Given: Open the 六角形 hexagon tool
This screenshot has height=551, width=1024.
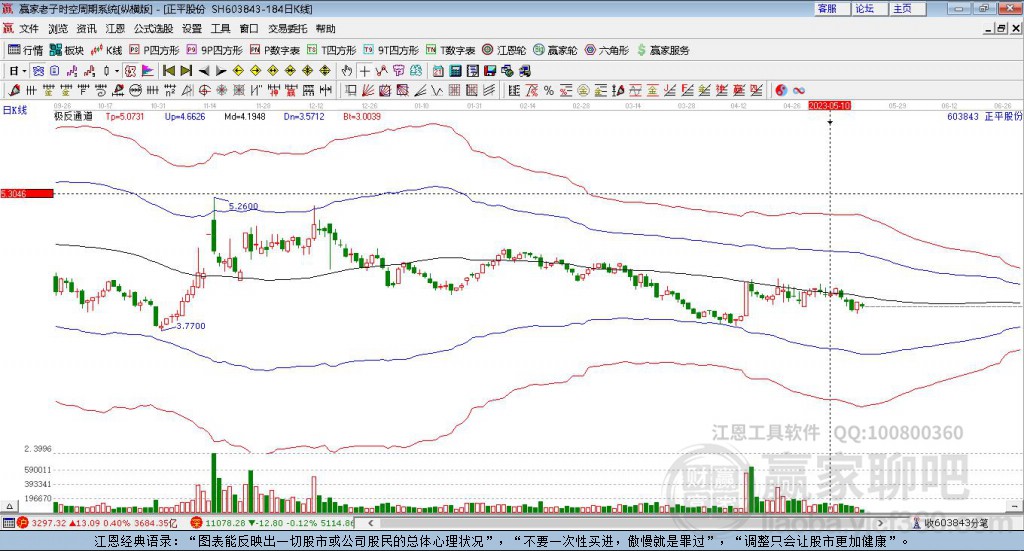Looking at the screenshot, I should [607, 50].
